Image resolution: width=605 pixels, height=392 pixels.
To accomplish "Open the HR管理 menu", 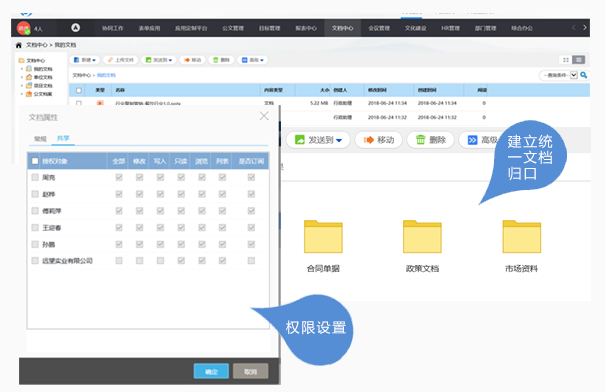I will (x=450, y=28).
